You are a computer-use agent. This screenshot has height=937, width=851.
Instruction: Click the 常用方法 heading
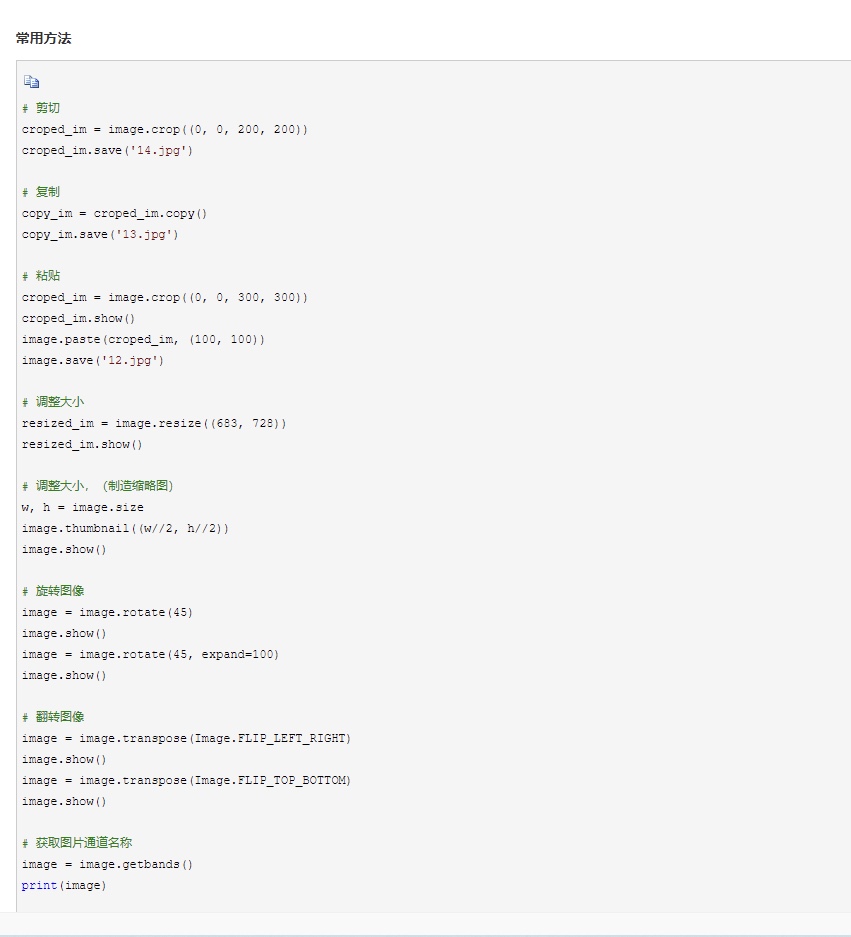tap(44, 38)
